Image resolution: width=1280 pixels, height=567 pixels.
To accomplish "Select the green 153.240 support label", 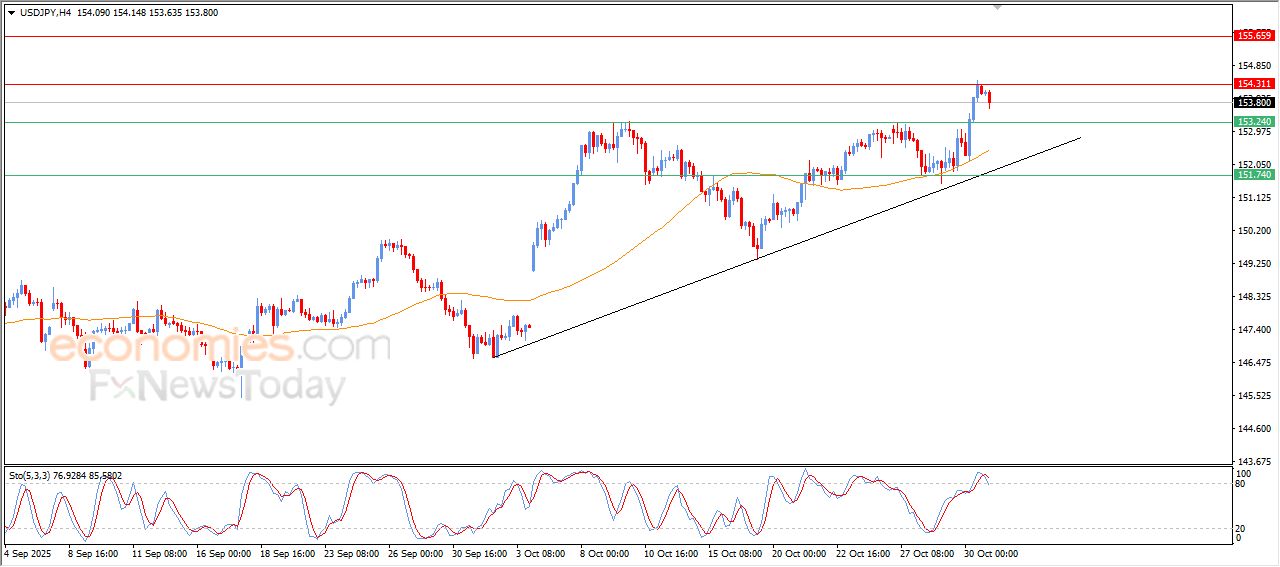I will pyautogui.click(x=1255, y=122).
